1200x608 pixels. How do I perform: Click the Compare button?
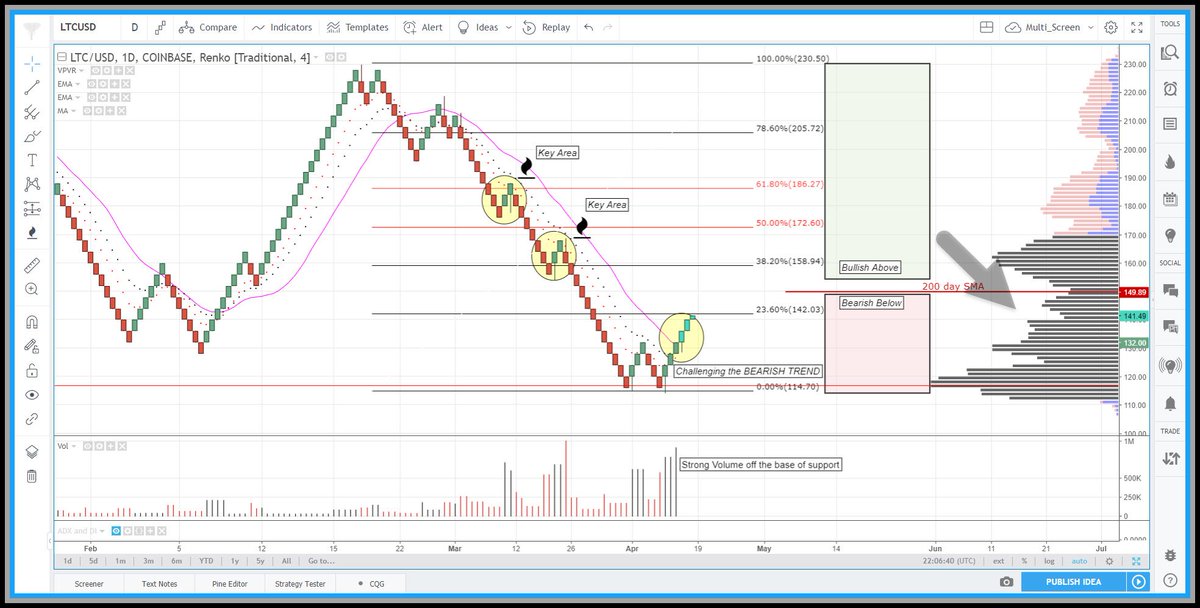coord(207,27)
